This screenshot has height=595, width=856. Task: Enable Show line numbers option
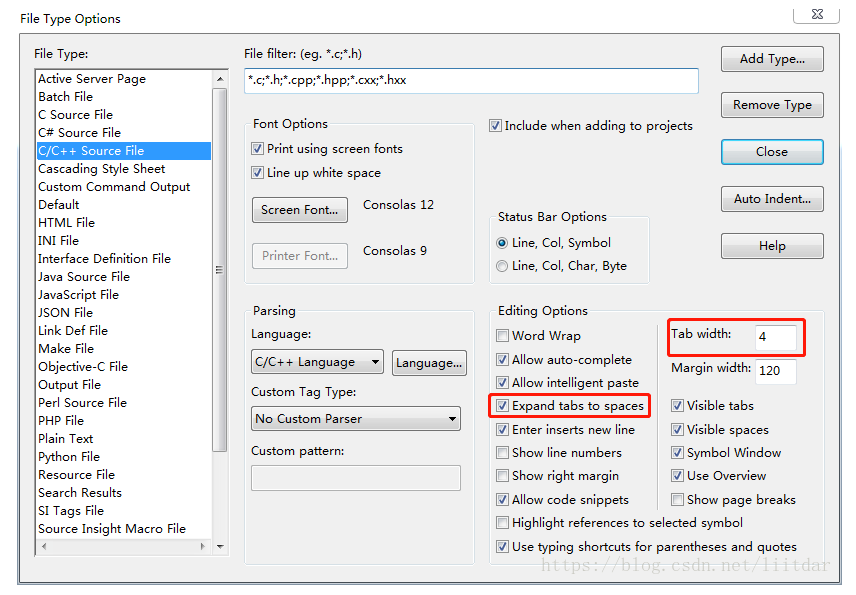coord(503,453)
